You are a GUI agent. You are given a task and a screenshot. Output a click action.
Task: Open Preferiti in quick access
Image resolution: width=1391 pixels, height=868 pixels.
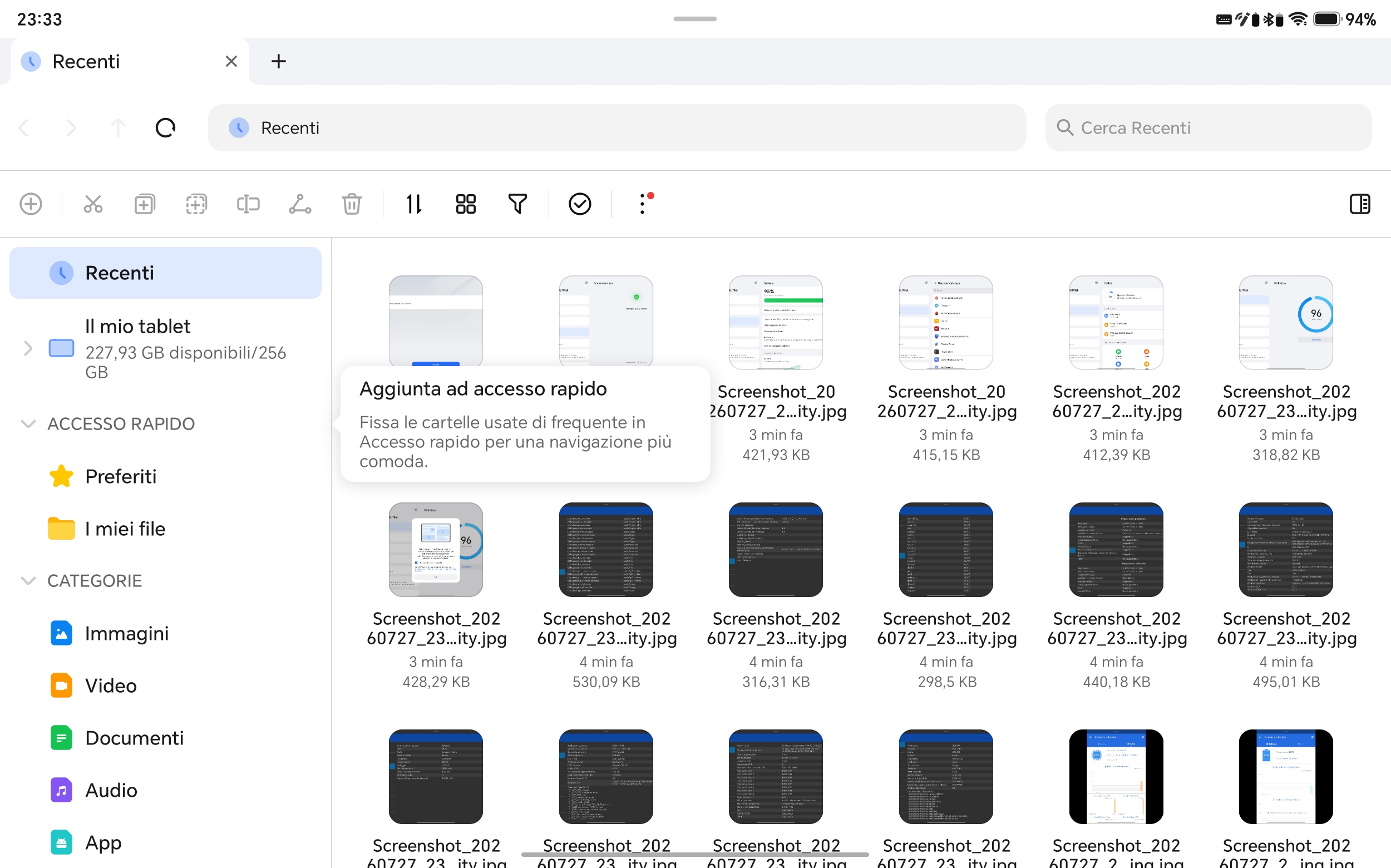[x=165, y=476]
